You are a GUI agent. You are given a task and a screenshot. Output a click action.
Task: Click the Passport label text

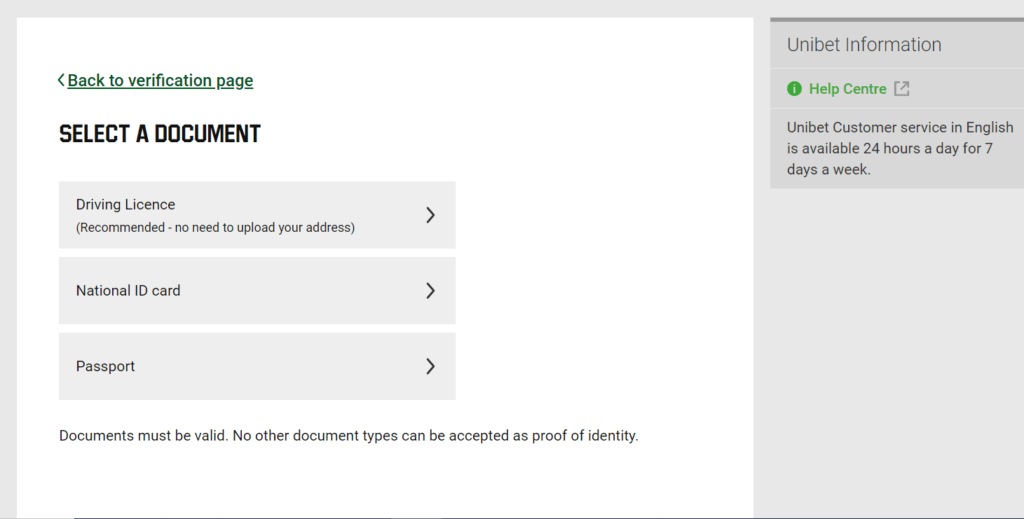click(105, 366)
